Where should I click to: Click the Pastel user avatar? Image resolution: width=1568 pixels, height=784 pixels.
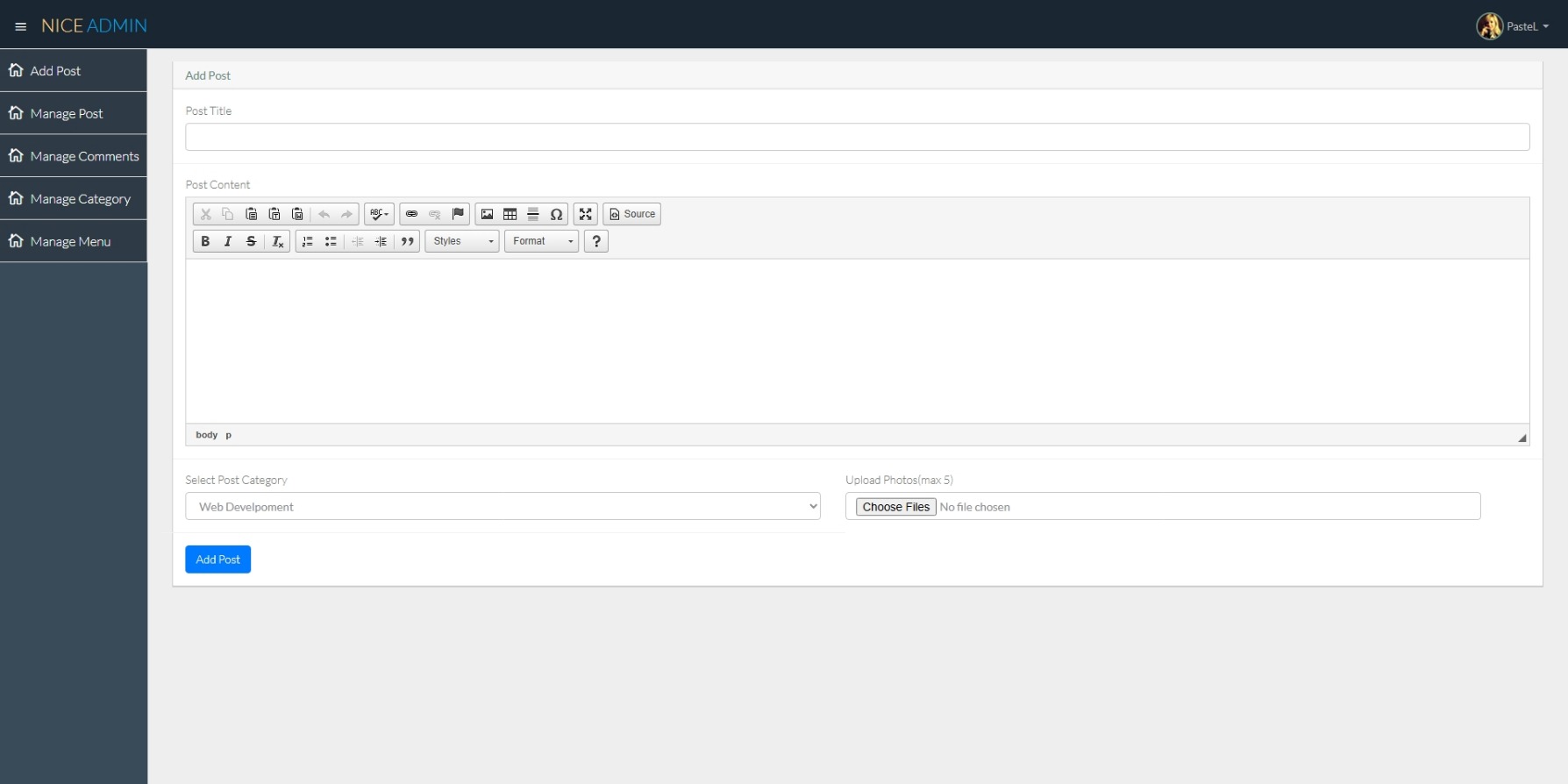(x=1490, y=26)
